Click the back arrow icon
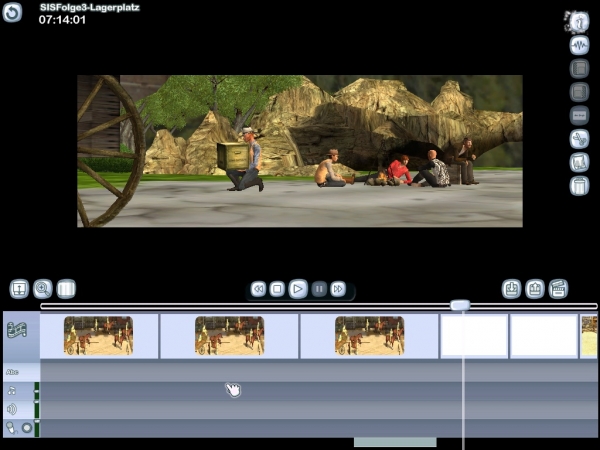This screenshot has width=600, height=450. pos(12,12)
